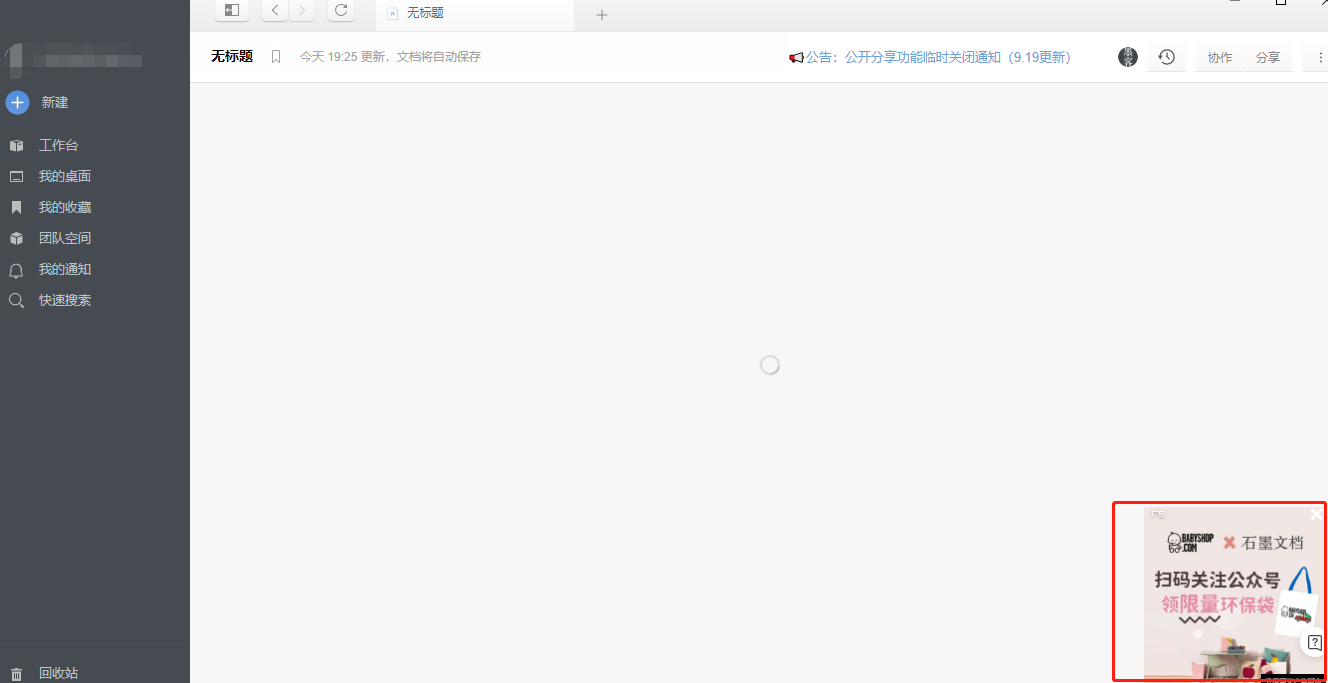Toggle the sidebar collapse icon
1328x683 pixels.
(231, 10)
